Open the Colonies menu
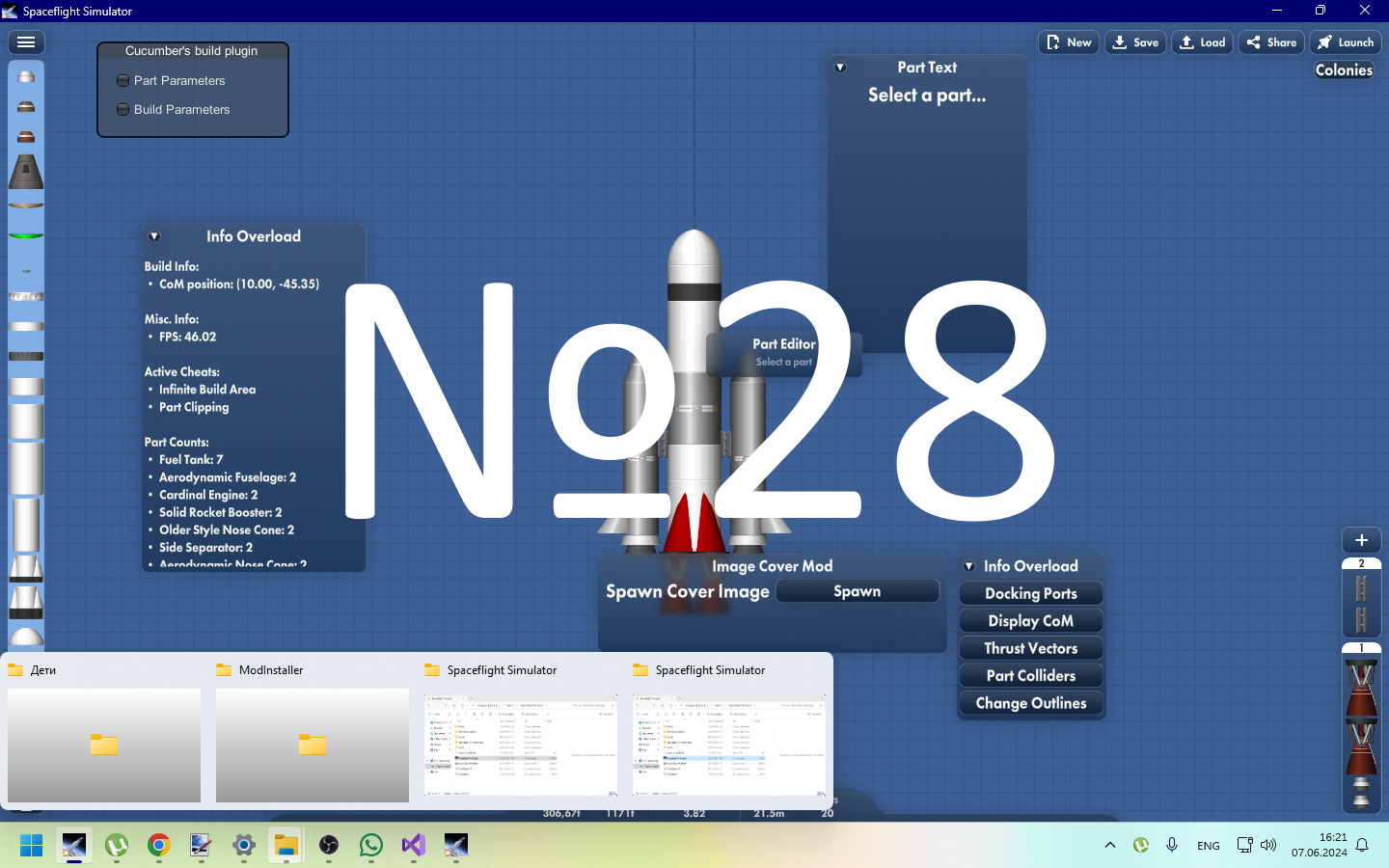The width and height of the screenshot is (1389, 868). [x=1344, y=70]
